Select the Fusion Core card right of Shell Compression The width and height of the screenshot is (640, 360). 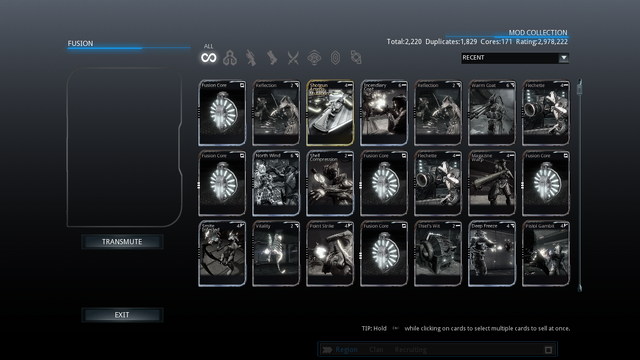click(384, 183)
